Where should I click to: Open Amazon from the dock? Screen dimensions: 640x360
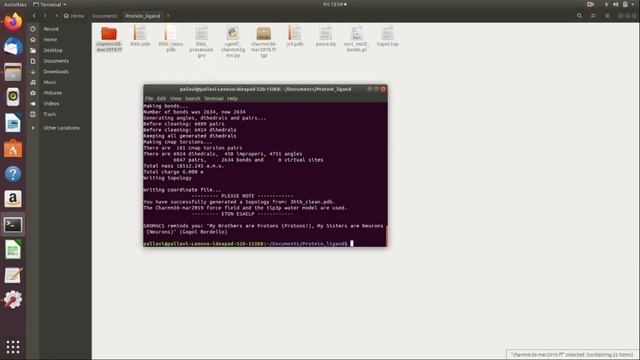click(13, 199)
